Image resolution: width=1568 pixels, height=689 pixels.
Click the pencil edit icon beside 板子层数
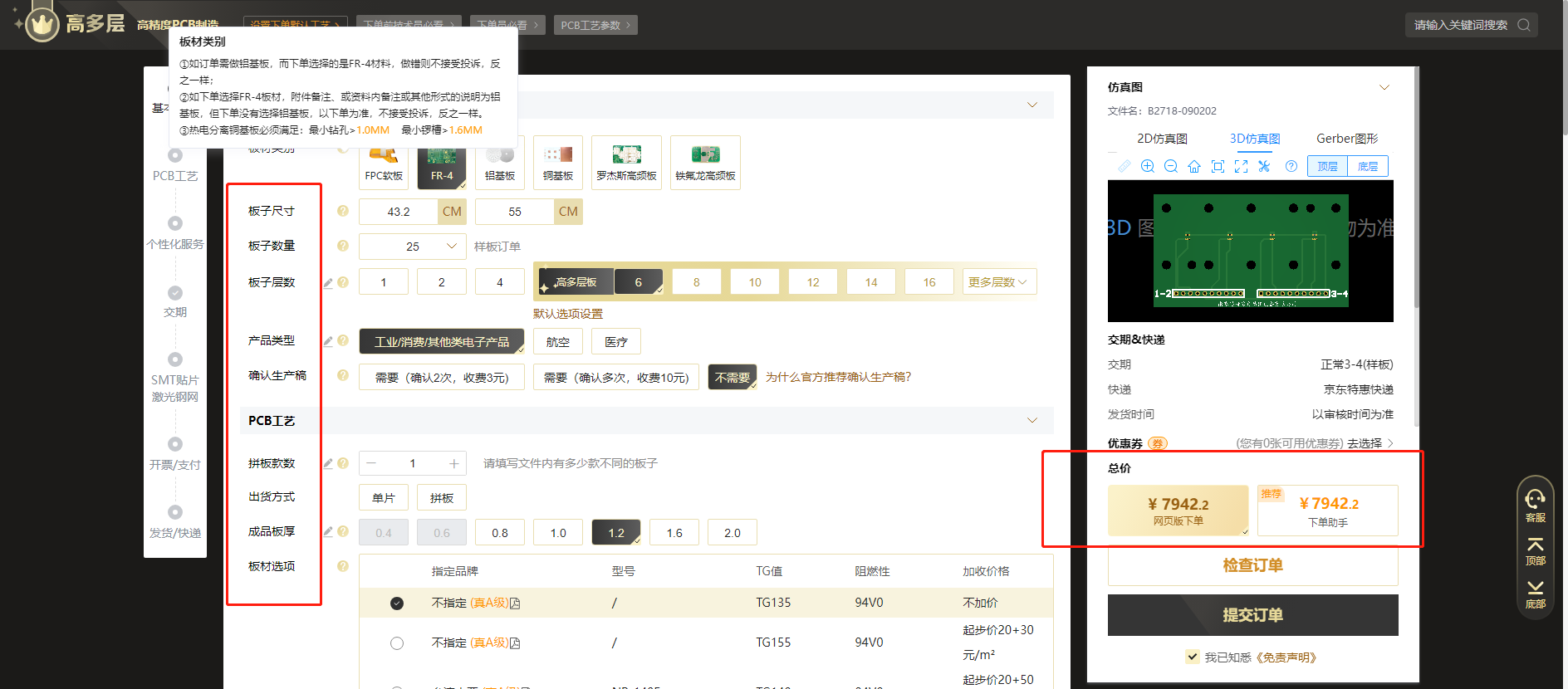(x=328, y=283)
